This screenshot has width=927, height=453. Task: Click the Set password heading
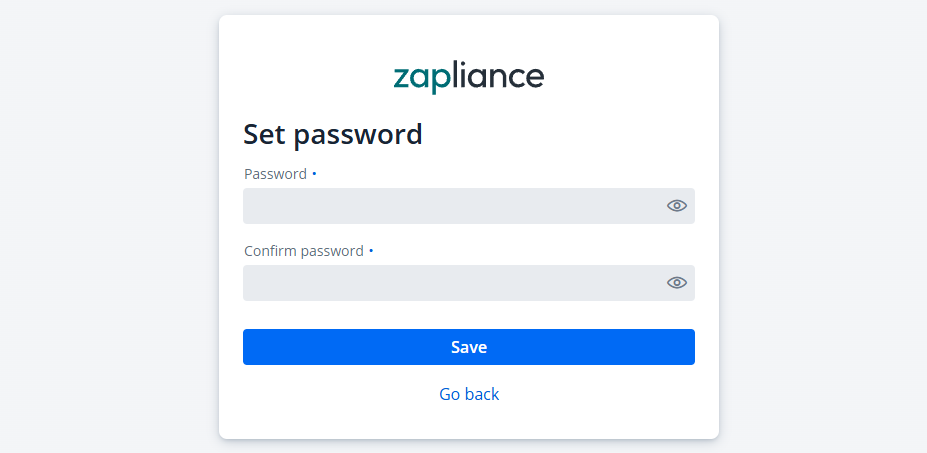[x=333, y=134]
